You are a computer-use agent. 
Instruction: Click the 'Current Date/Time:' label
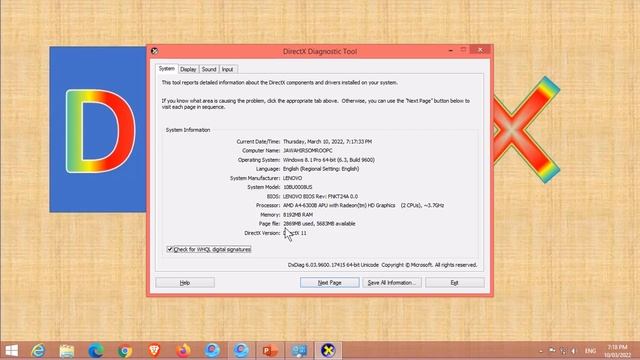(258, 142)
